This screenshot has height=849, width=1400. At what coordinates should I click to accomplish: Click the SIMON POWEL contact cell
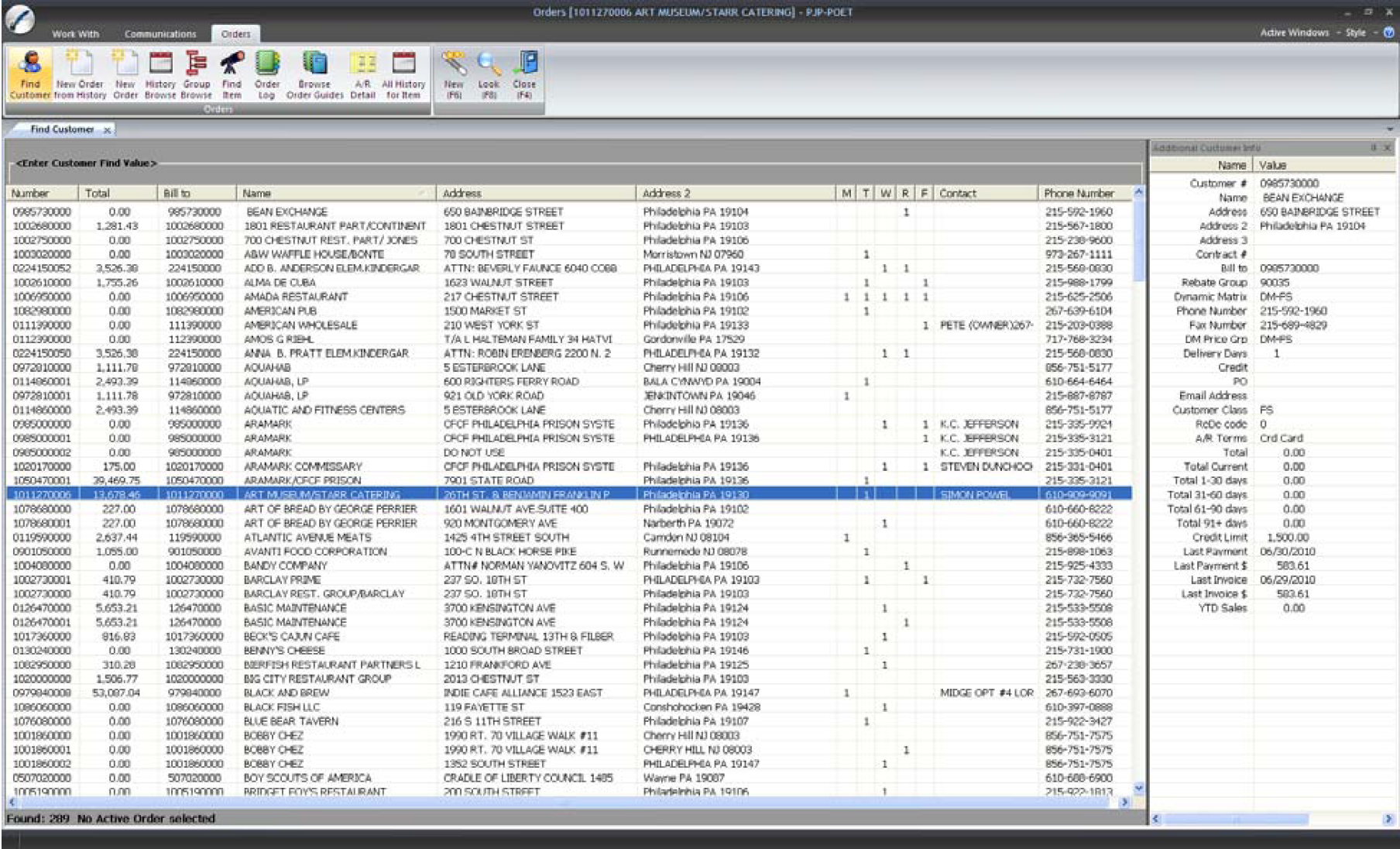tap(975, 494)
